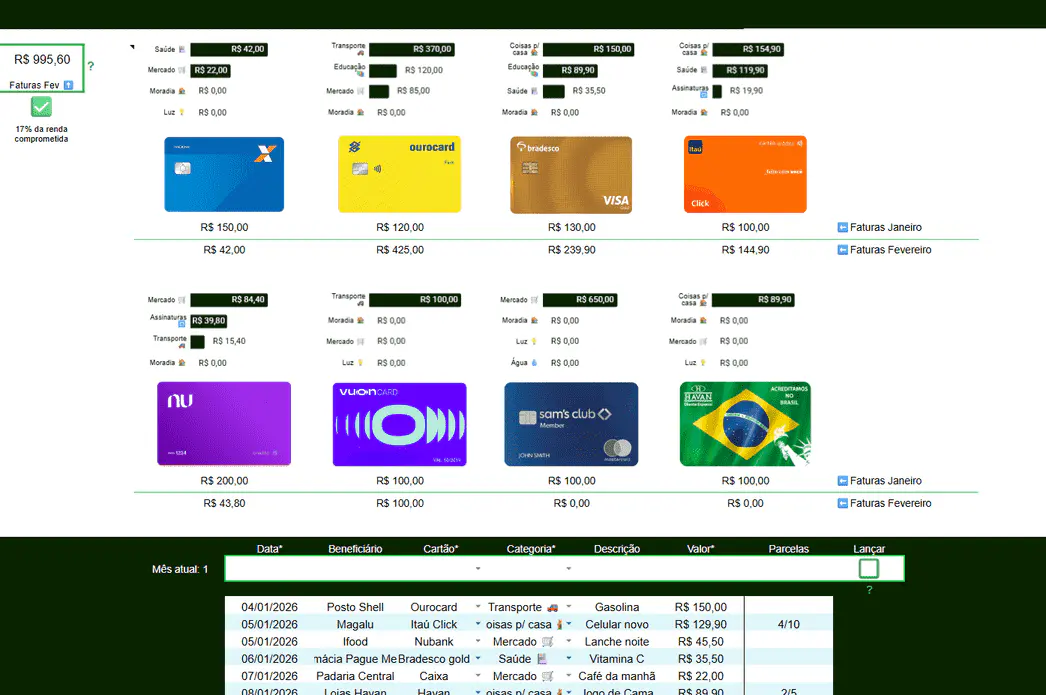Click the gold Bradesco Visa card
Image resolution: width=1046 pixels, height=695 pixels.
tap(571, 175)
